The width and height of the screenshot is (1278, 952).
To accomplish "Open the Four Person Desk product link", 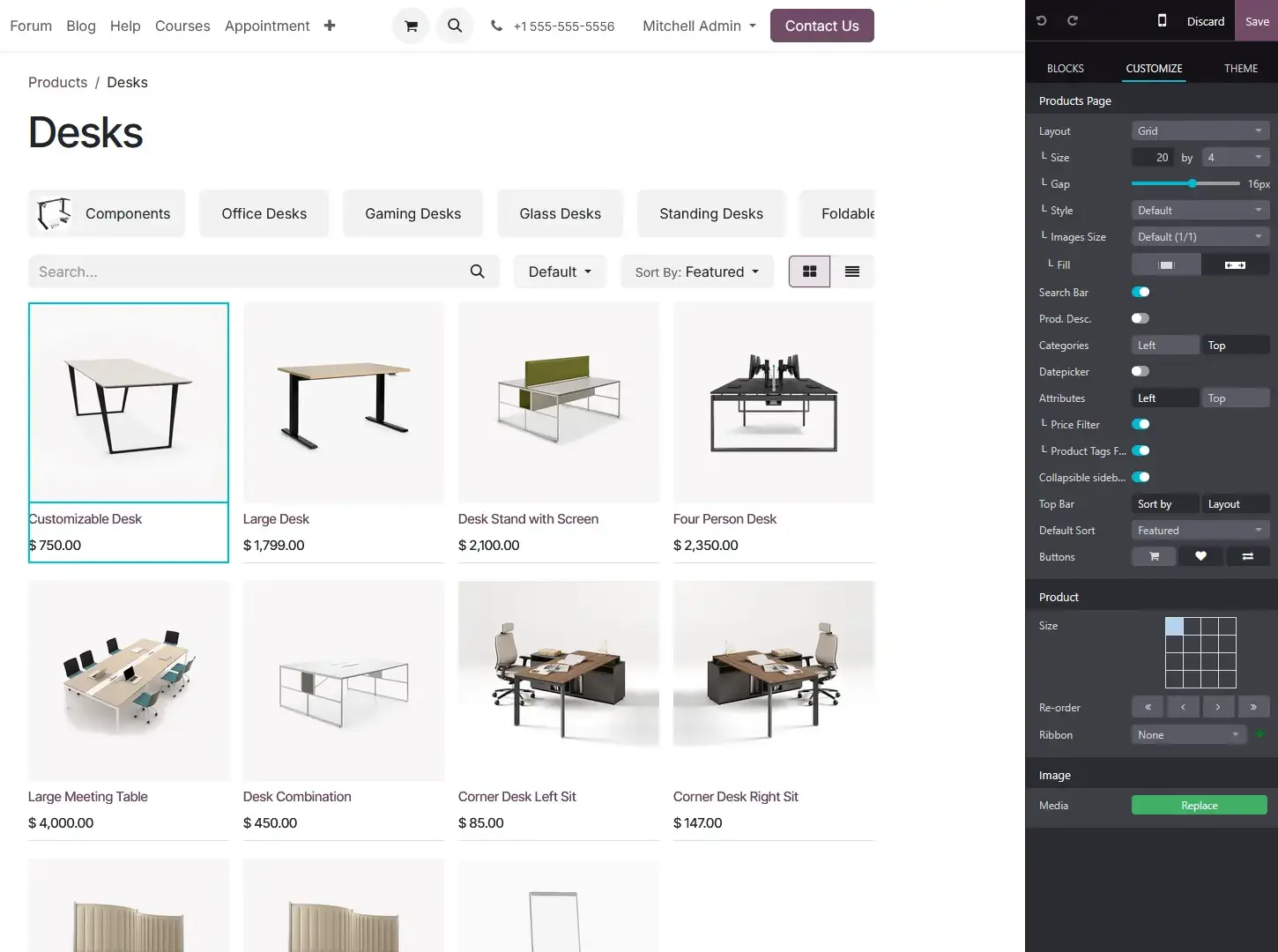I will [724, 518].
